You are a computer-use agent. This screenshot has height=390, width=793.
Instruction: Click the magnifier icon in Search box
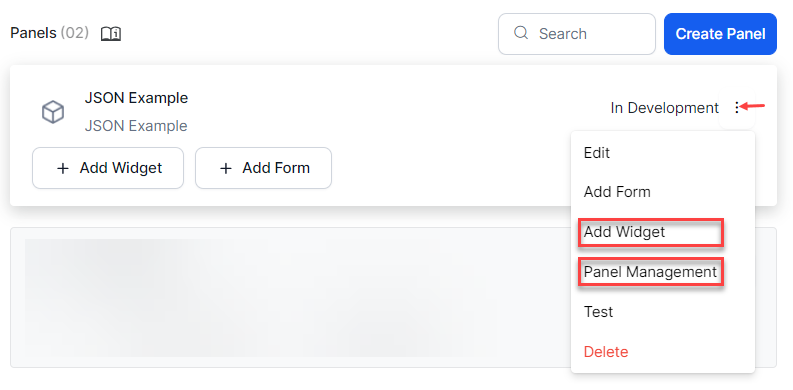[520, 33]
